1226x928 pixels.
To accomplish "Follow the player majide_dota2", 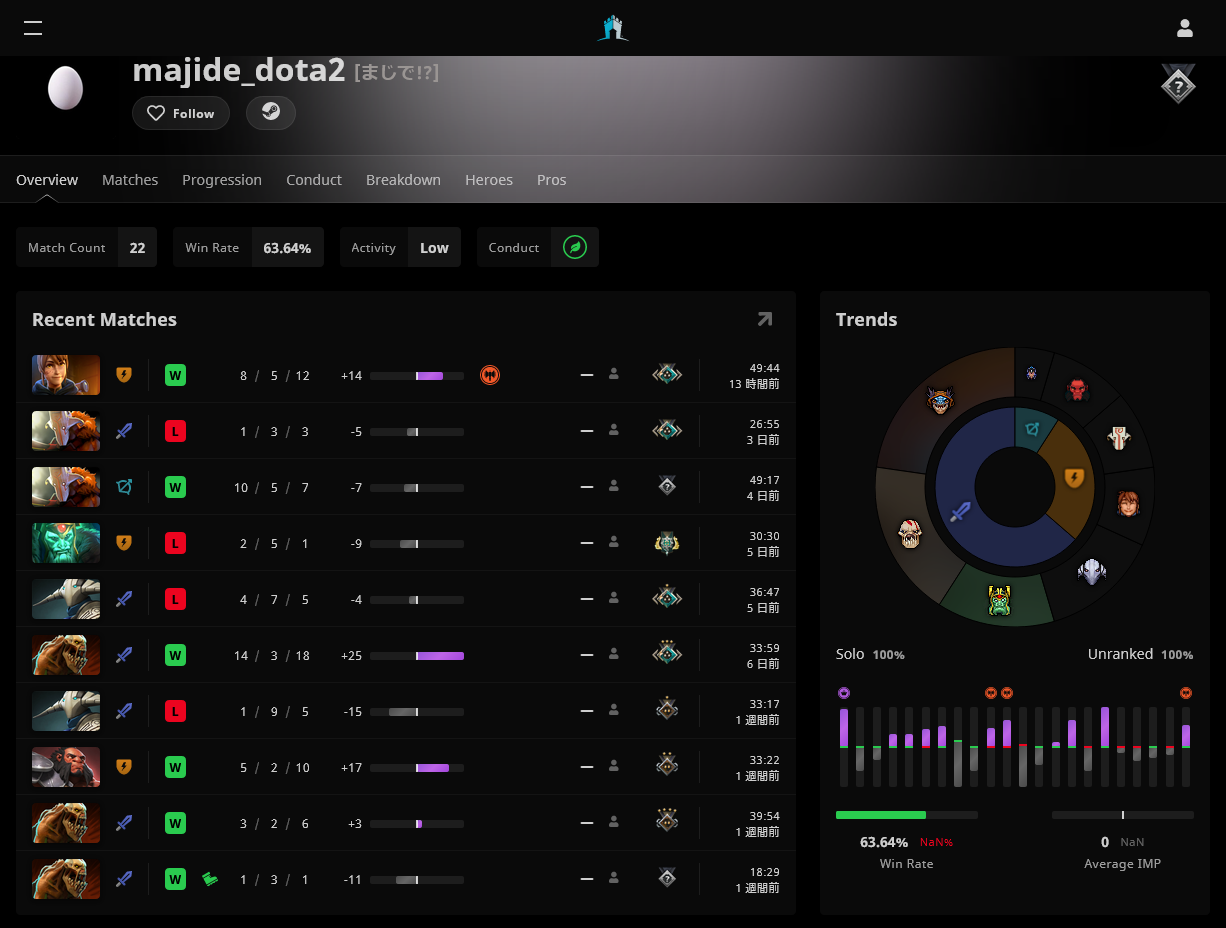I will click(x=181, y=113).
